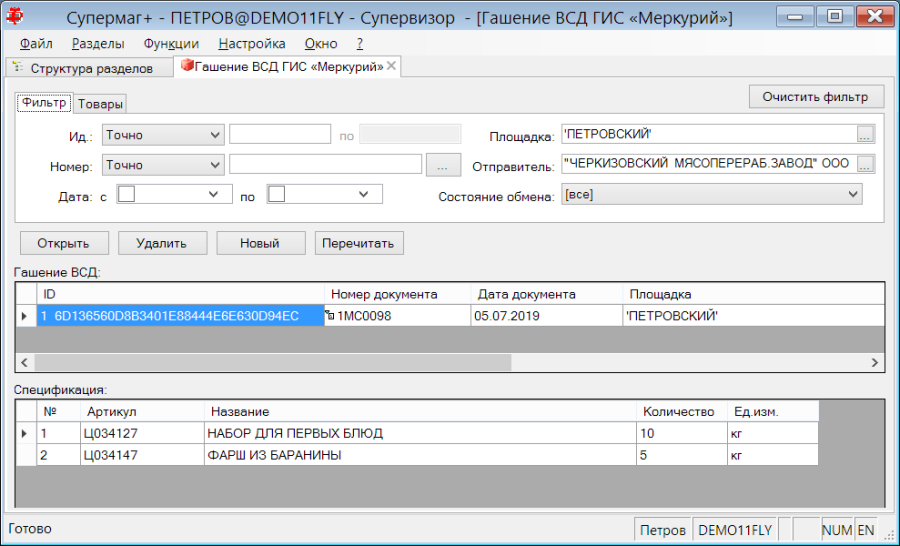Click the ellipsis button beside the Номер field
Screen dimensions: 900x546
pos(443,165)
